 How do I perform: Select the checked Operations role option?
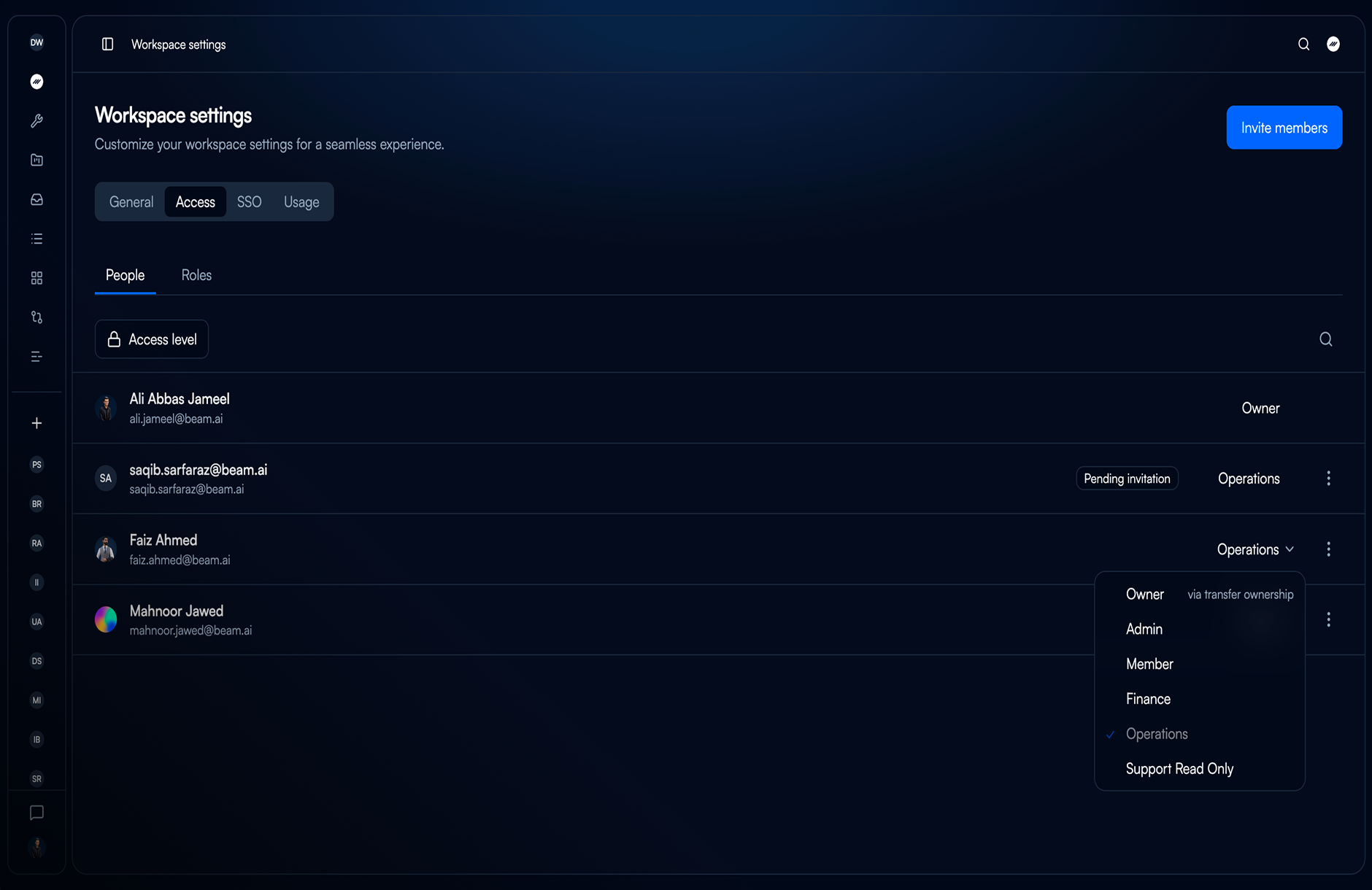coord(1200,734)
